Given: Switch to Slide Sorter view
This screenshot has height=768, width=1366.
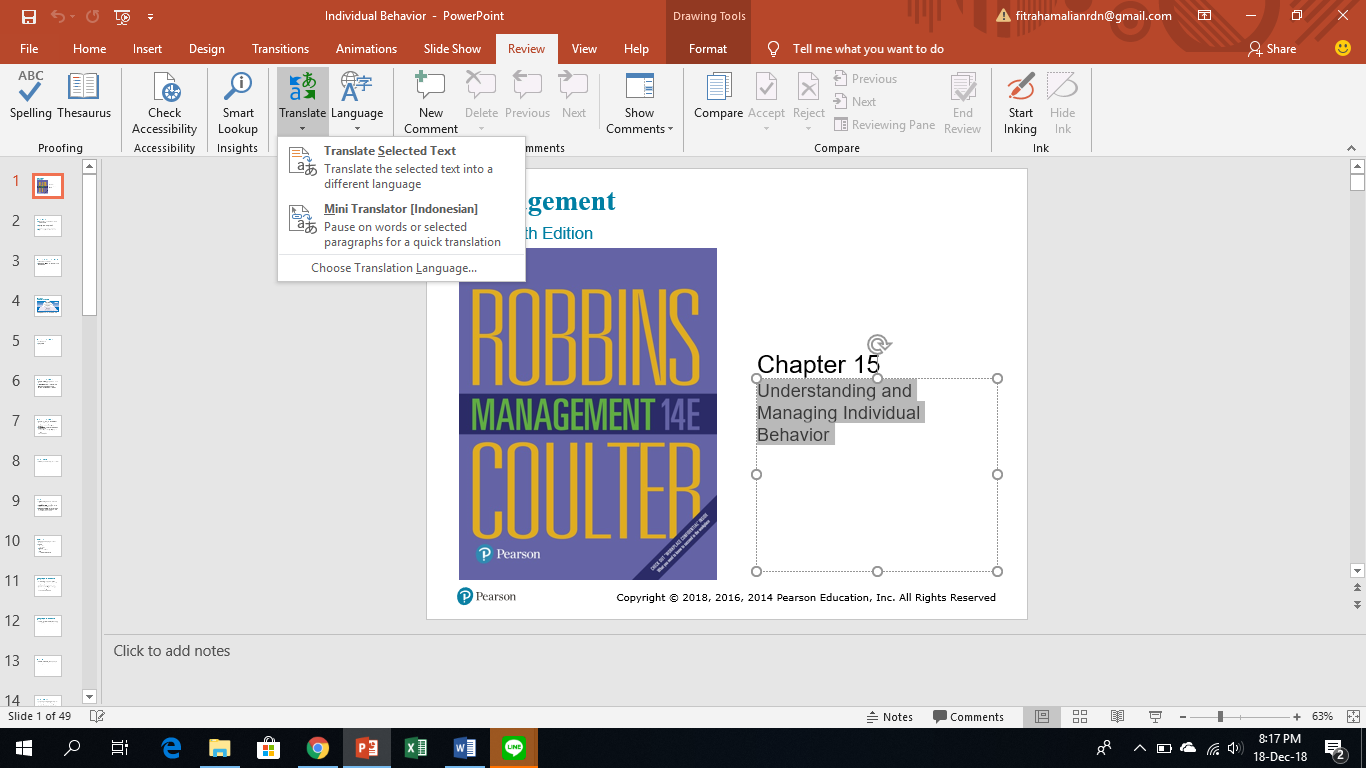Looking at the screenshot, I should tap(1080, 717).
